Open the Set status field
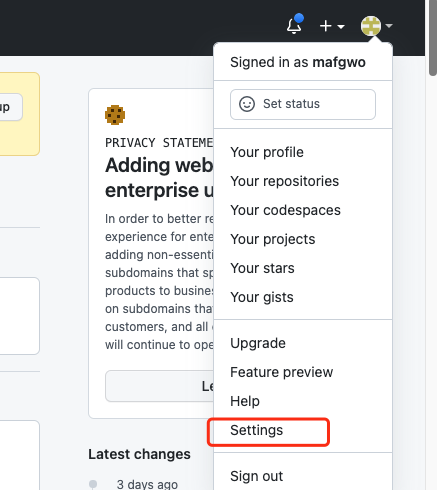The width and height of the screenshot is (437, 490). 303,104
